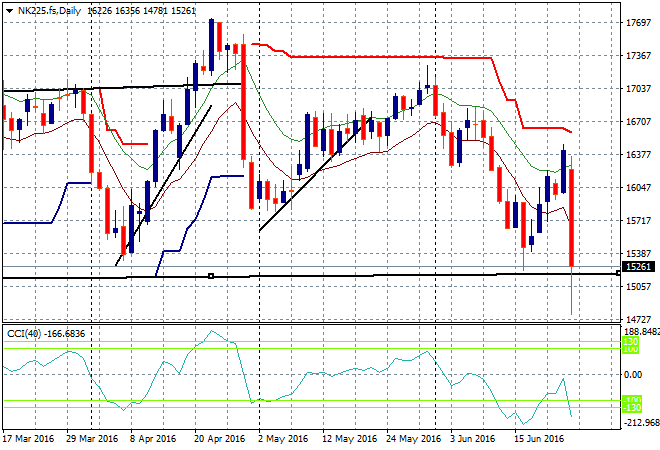Click the 16047 price axis label
Viewport: 660px width, 450px height.
click(638, 187)
